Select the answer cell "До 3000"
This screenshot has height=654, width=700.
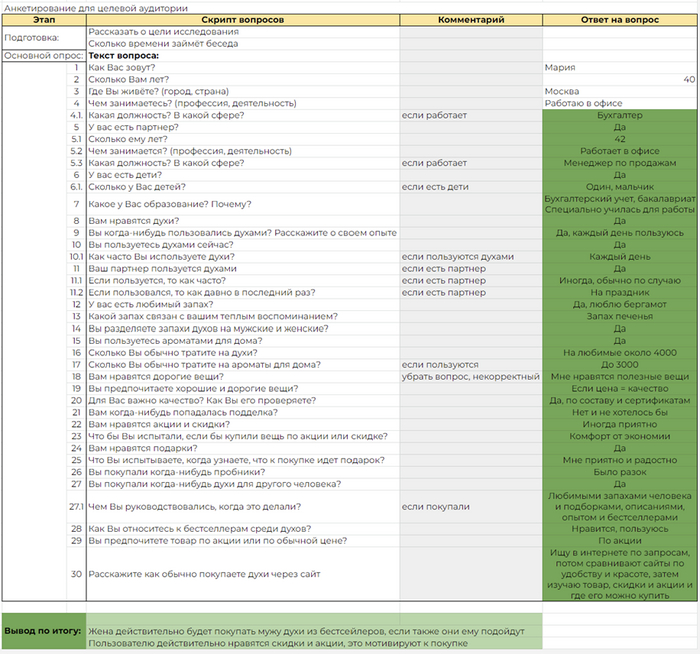click(619, 364)
